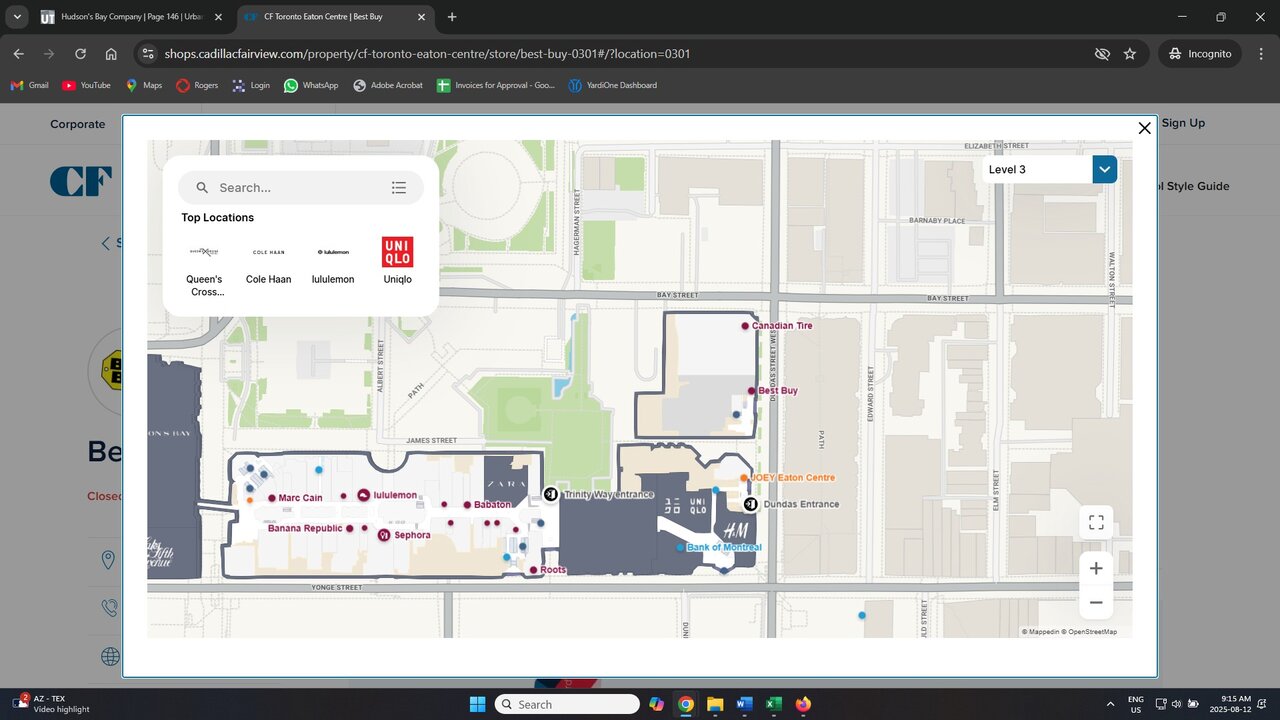Open the Invoices for Approval bookmark
1280x720 pixels.
point(496,86)
